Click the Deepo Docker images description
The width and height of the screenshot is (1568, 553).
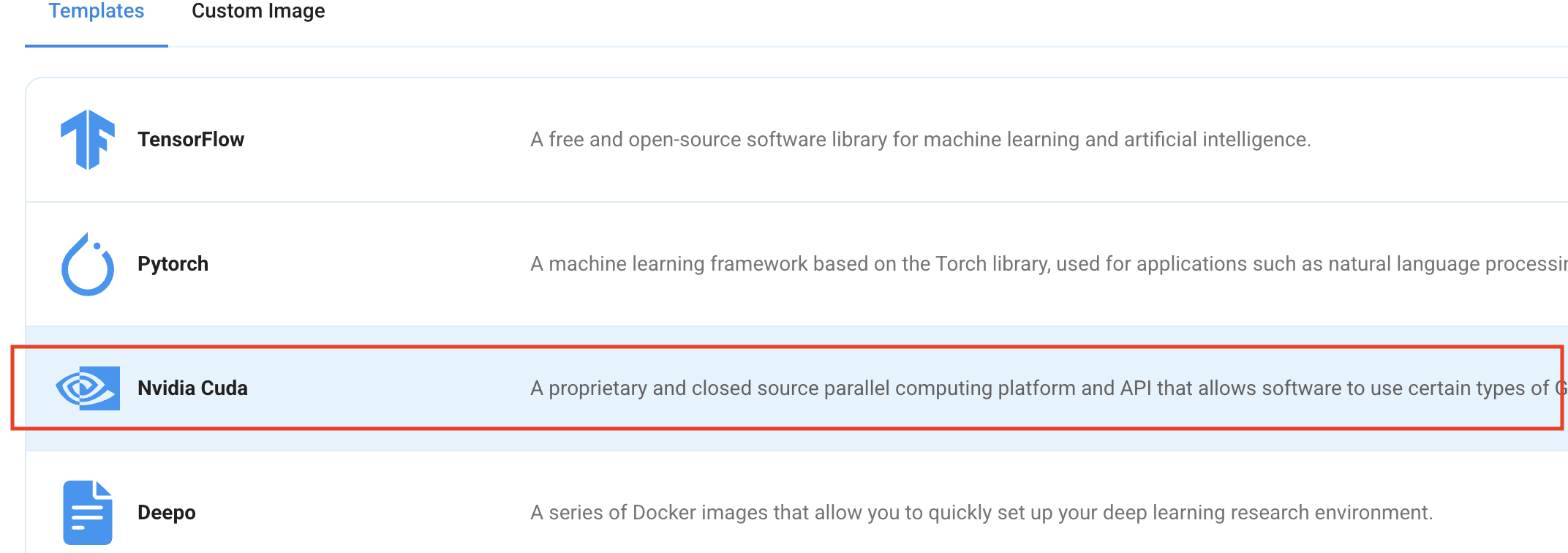tap(981, 513)
